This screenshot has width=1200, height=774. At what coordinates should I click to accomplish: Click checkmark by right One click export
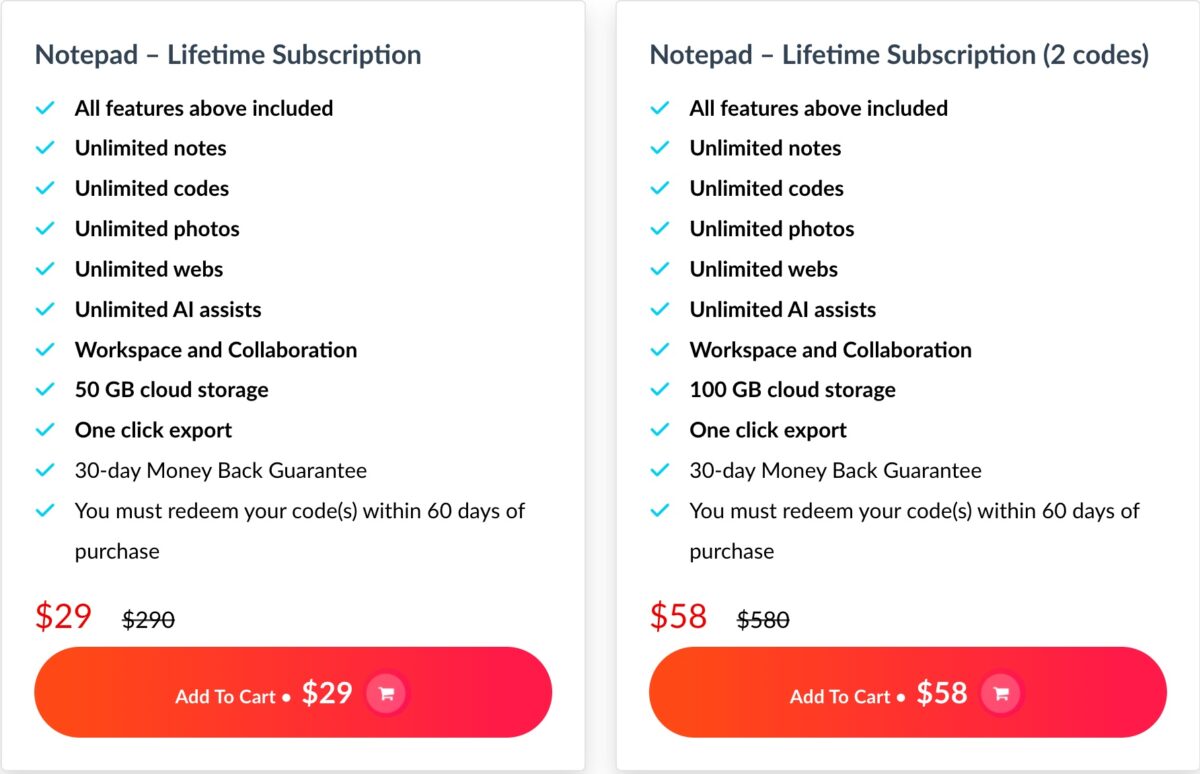click(x=660, y=429)
